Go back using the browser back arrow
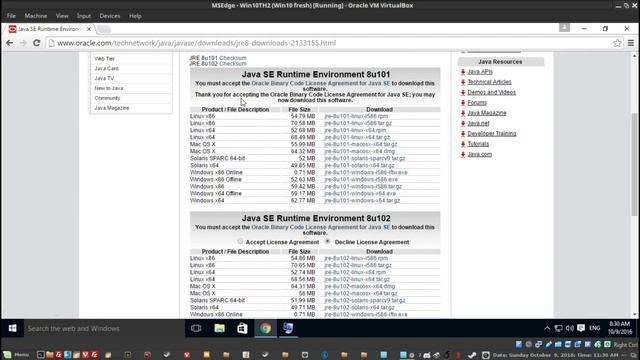This screenshot has width=640, height=360. tap(9, 43)
